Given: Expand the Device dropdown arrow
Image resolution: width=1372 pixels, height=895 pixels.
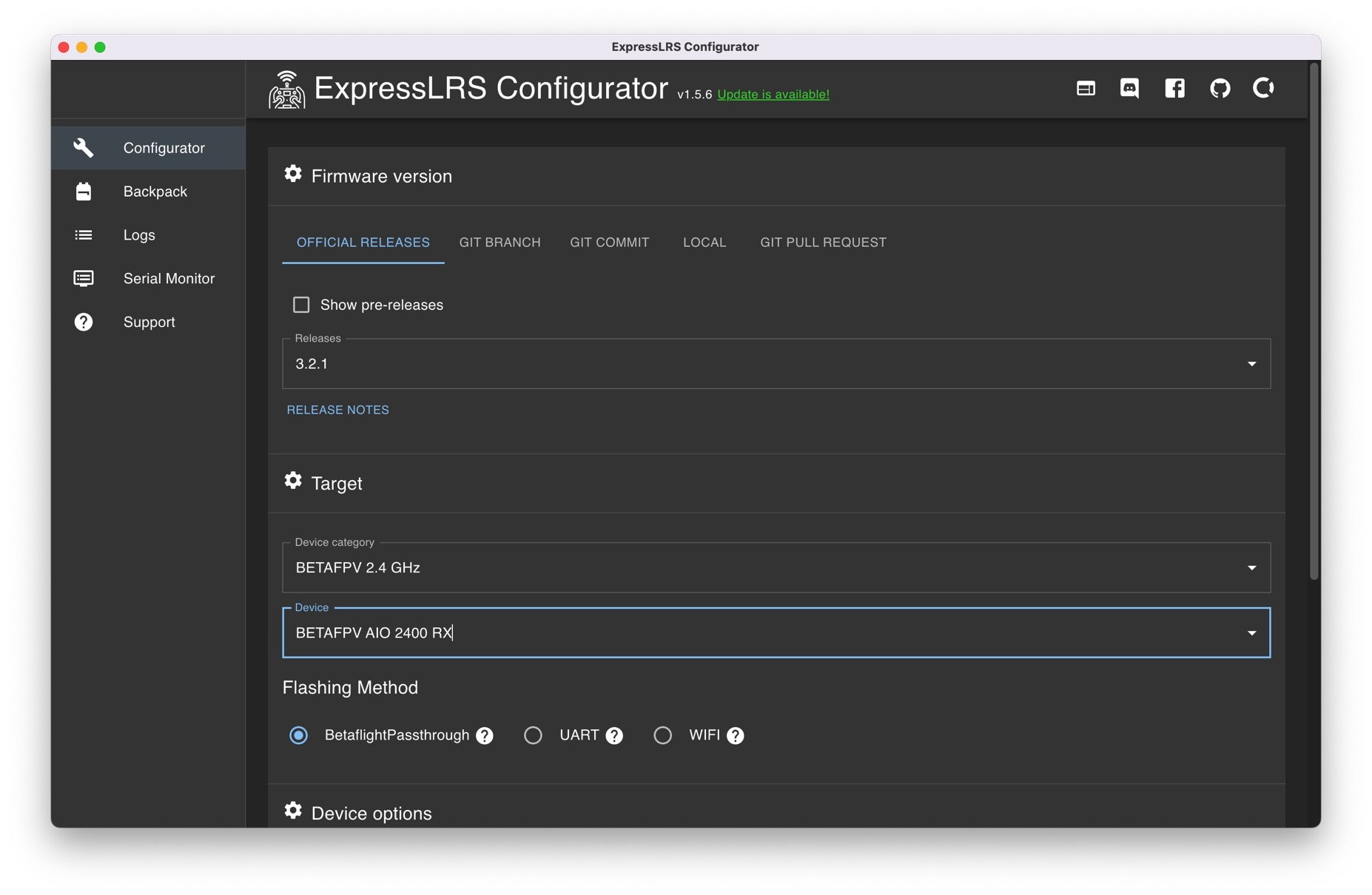Looking at the screenshot, I should click(x=1251, y=633).
